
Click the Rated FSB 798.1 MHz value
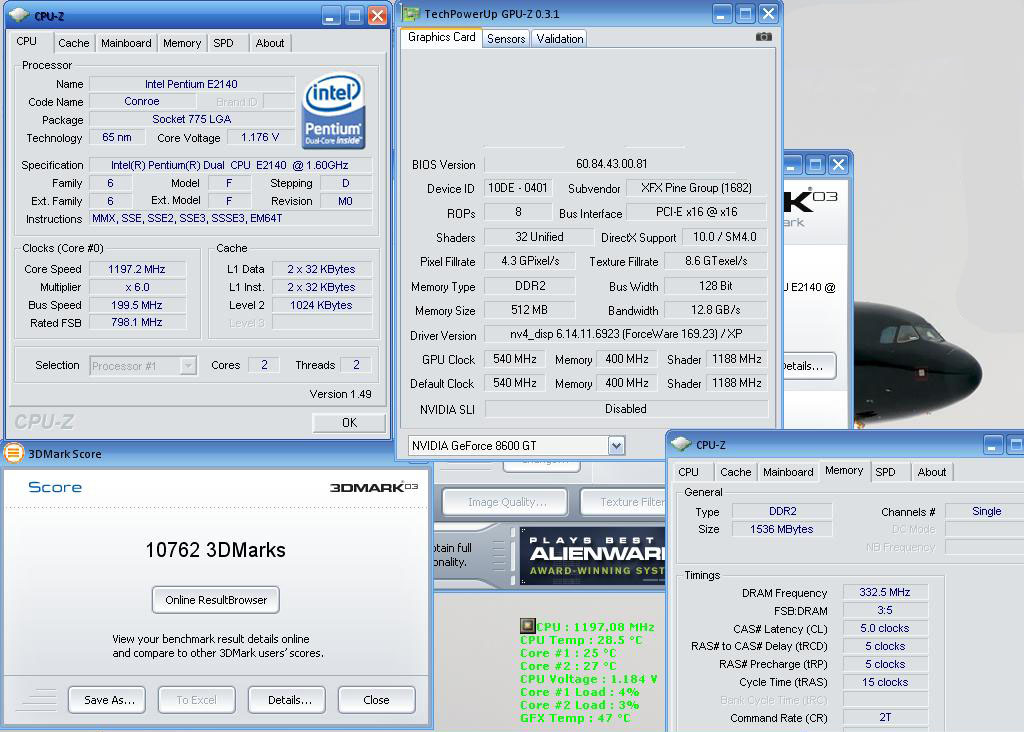[x=137, y=323]
